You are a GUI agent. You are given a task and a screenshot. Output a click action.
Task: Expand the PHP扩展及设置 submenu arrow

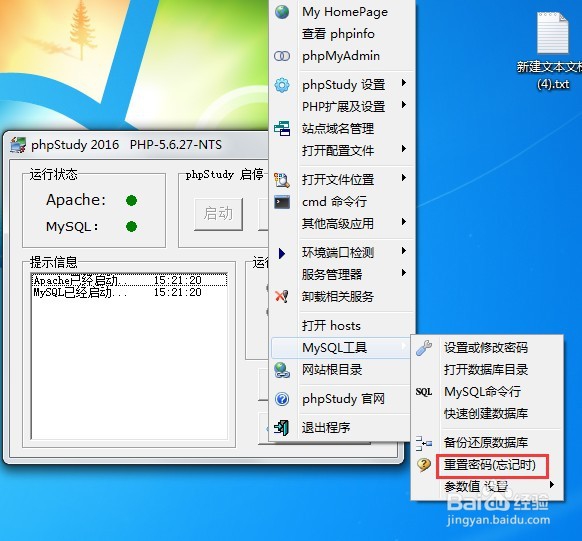click(404, 105)
